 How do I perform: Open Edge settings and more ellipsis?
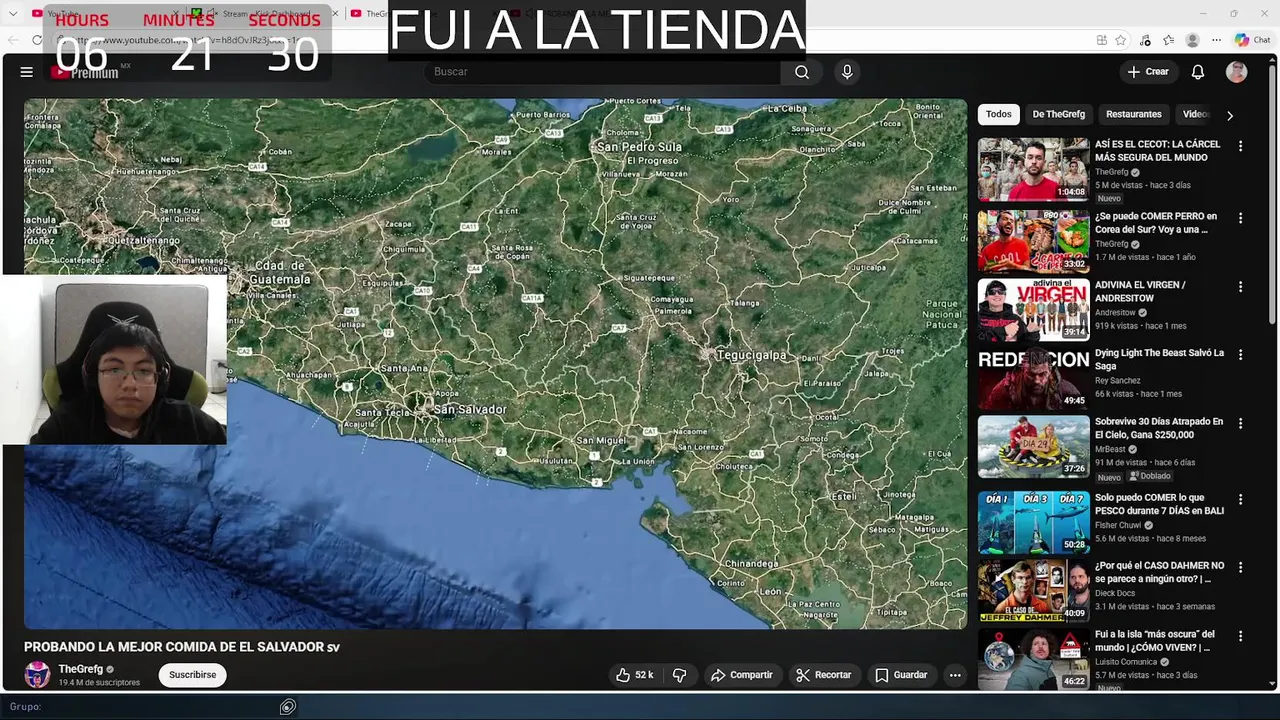coord(1216,40)
